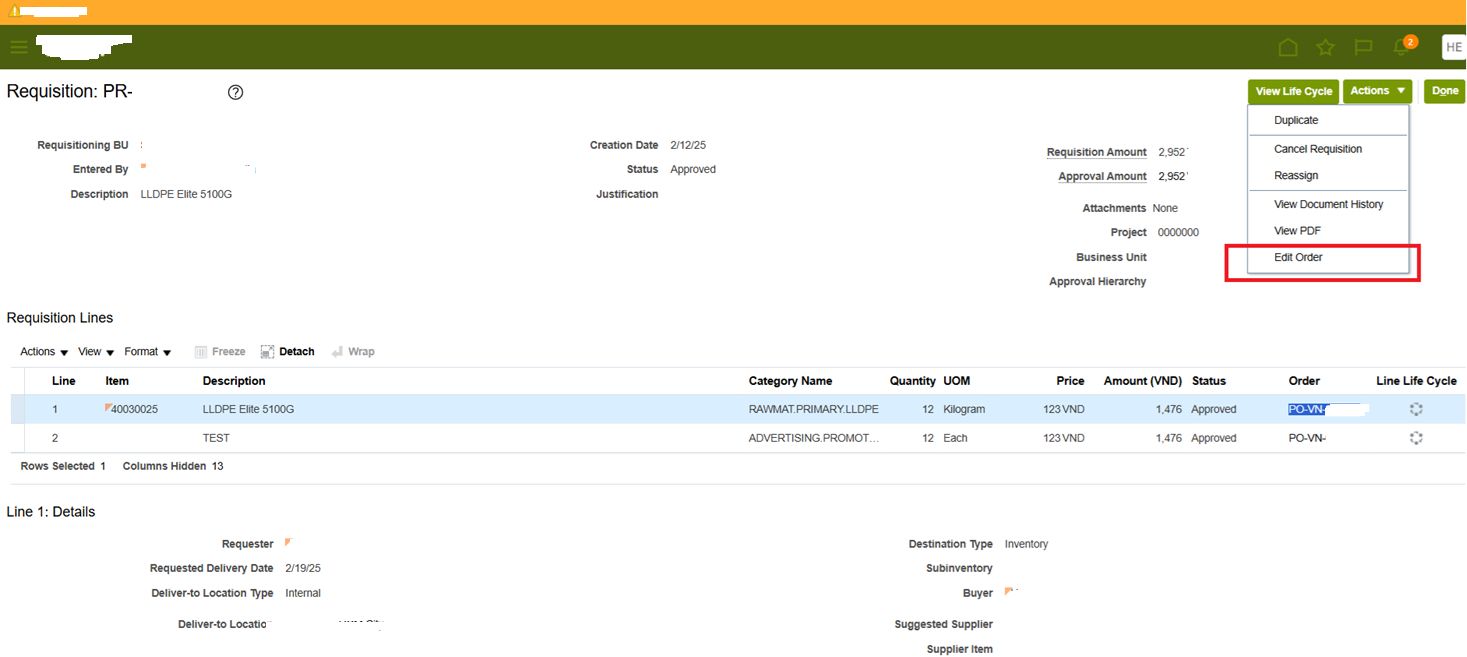
Task: Click the Category Name column header
Action: click(790, 381)
